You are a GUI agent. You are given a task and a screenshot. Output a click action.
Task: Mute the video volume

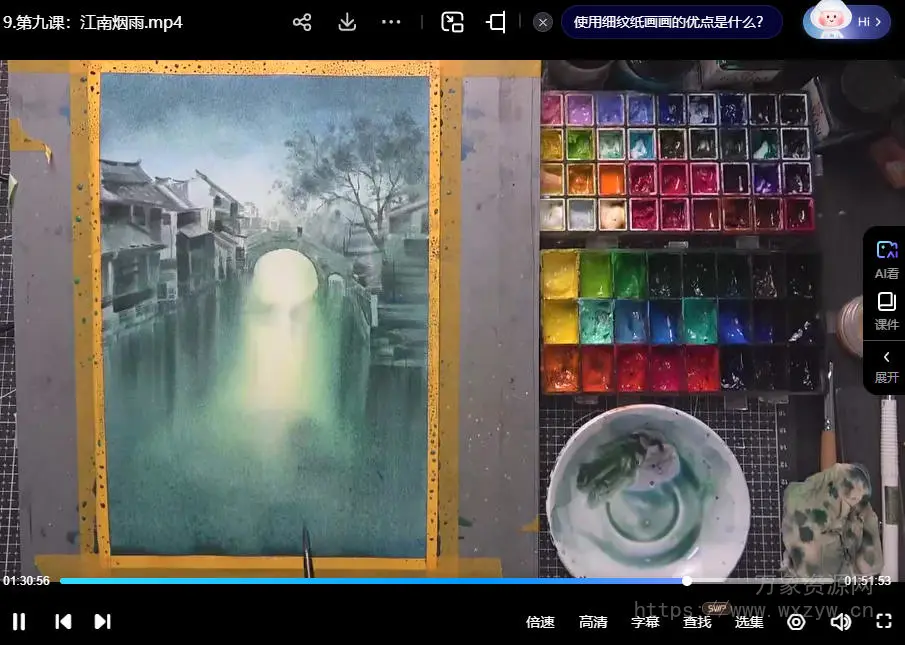click(840, 622)
